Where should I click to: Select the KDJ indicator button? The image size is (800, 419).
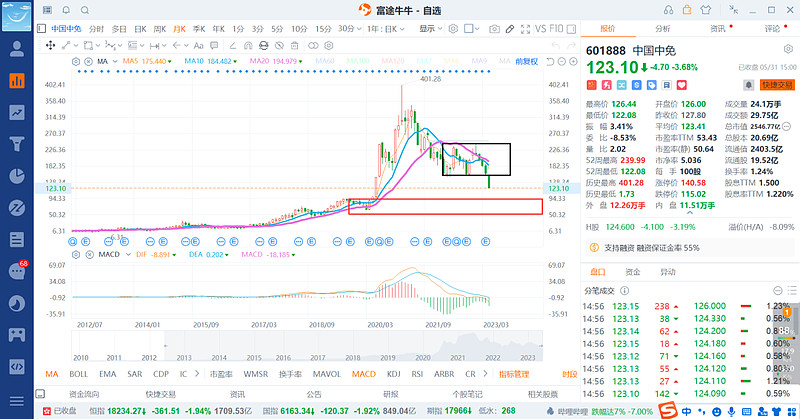(x=393, y=374)
